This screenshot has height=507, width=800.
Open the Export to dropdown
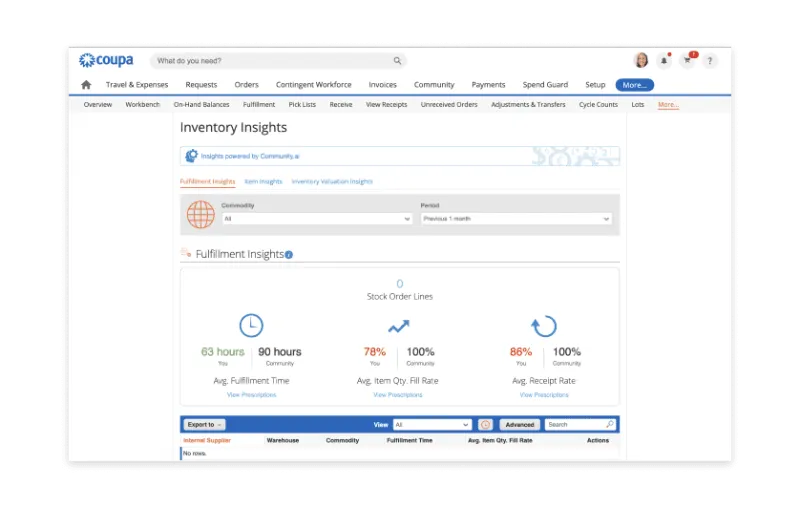204,425
